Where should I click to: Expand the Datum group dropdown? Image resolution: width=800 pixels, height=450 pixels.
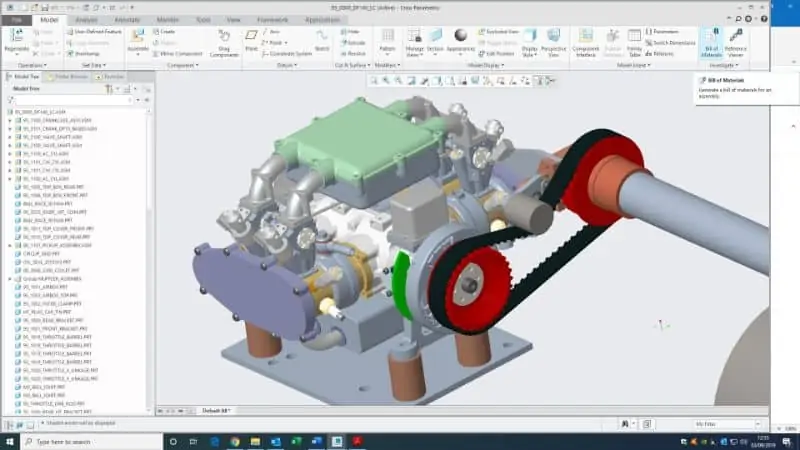pos(287,65)
